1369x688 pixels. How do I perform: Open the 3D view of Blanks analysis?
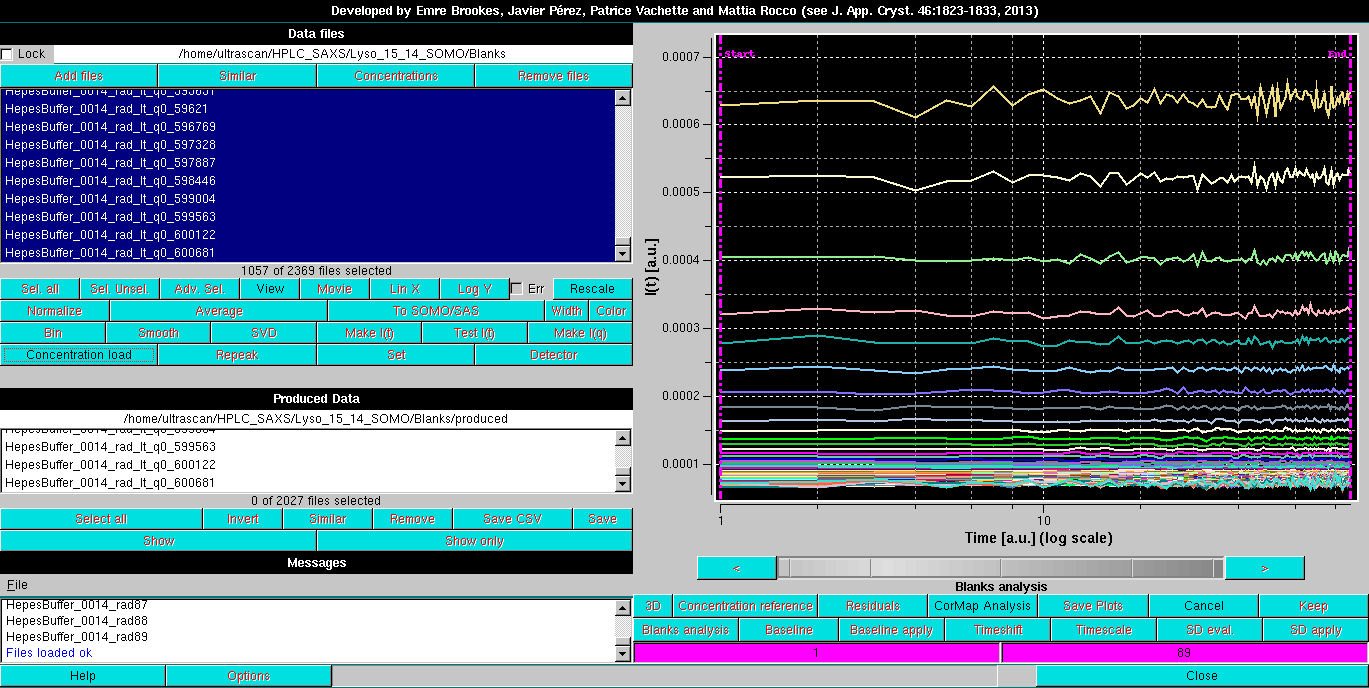[x=652, y=605]
